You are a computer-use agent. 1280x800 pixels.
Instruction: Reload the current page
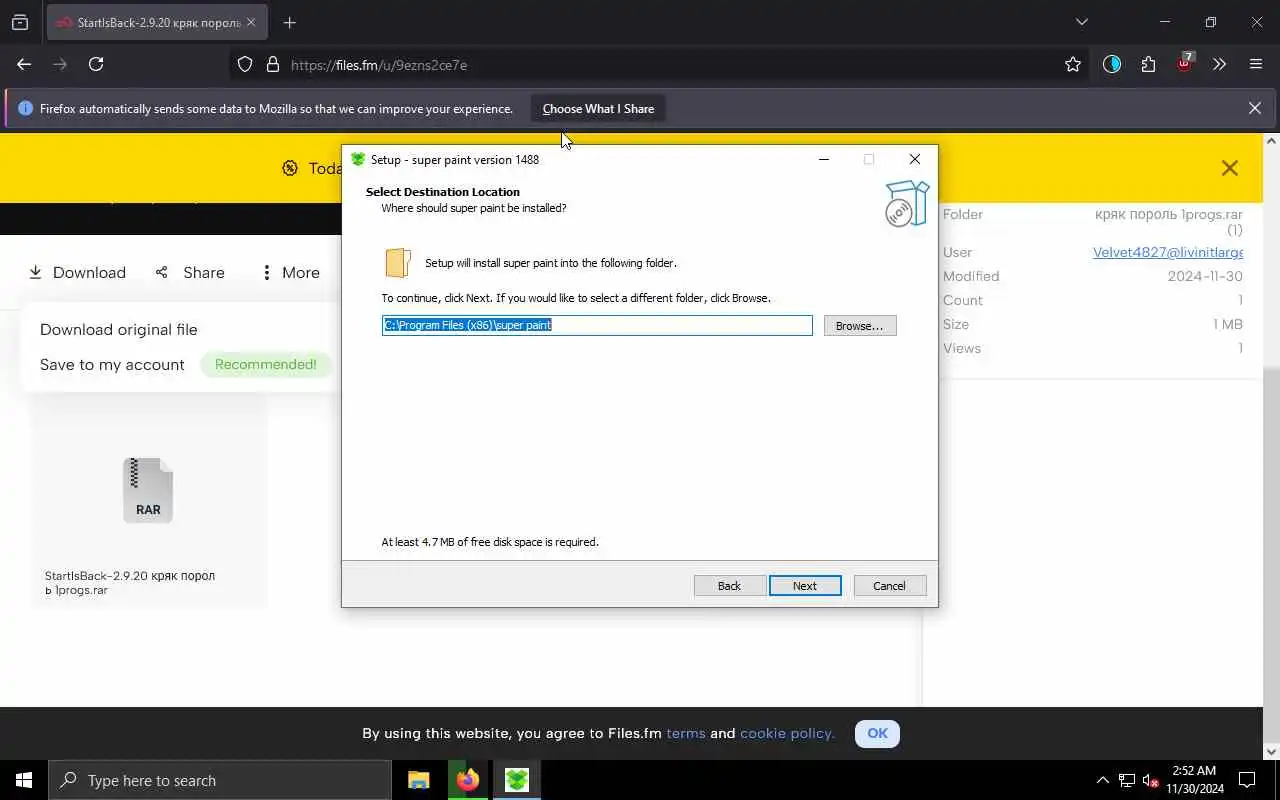(x=96, y=64)
